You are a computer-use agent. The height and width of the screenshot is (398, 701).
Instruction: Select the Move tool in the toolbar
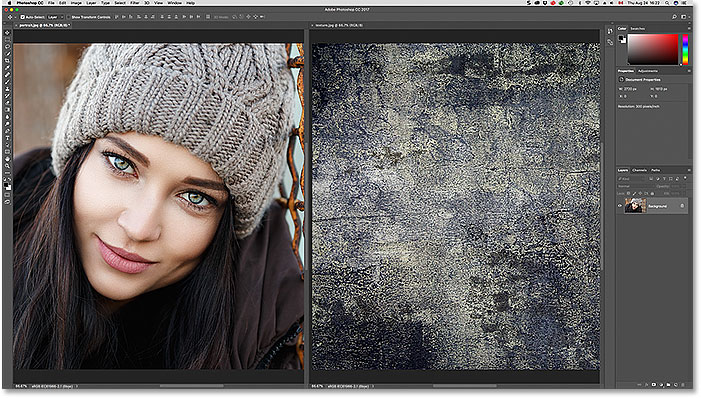[x=7, y=33]
